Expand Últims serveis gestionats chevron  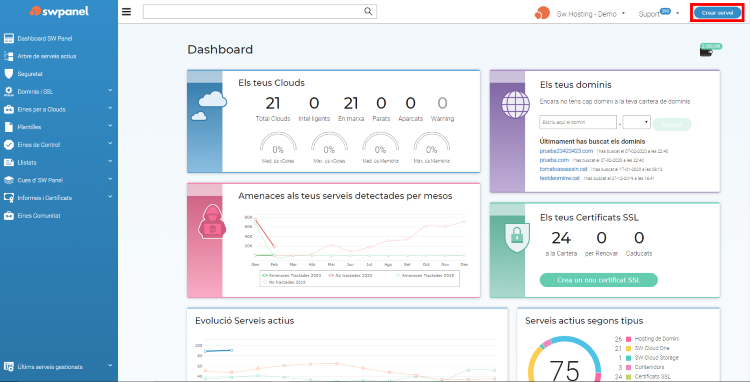[x=110, y=365]
